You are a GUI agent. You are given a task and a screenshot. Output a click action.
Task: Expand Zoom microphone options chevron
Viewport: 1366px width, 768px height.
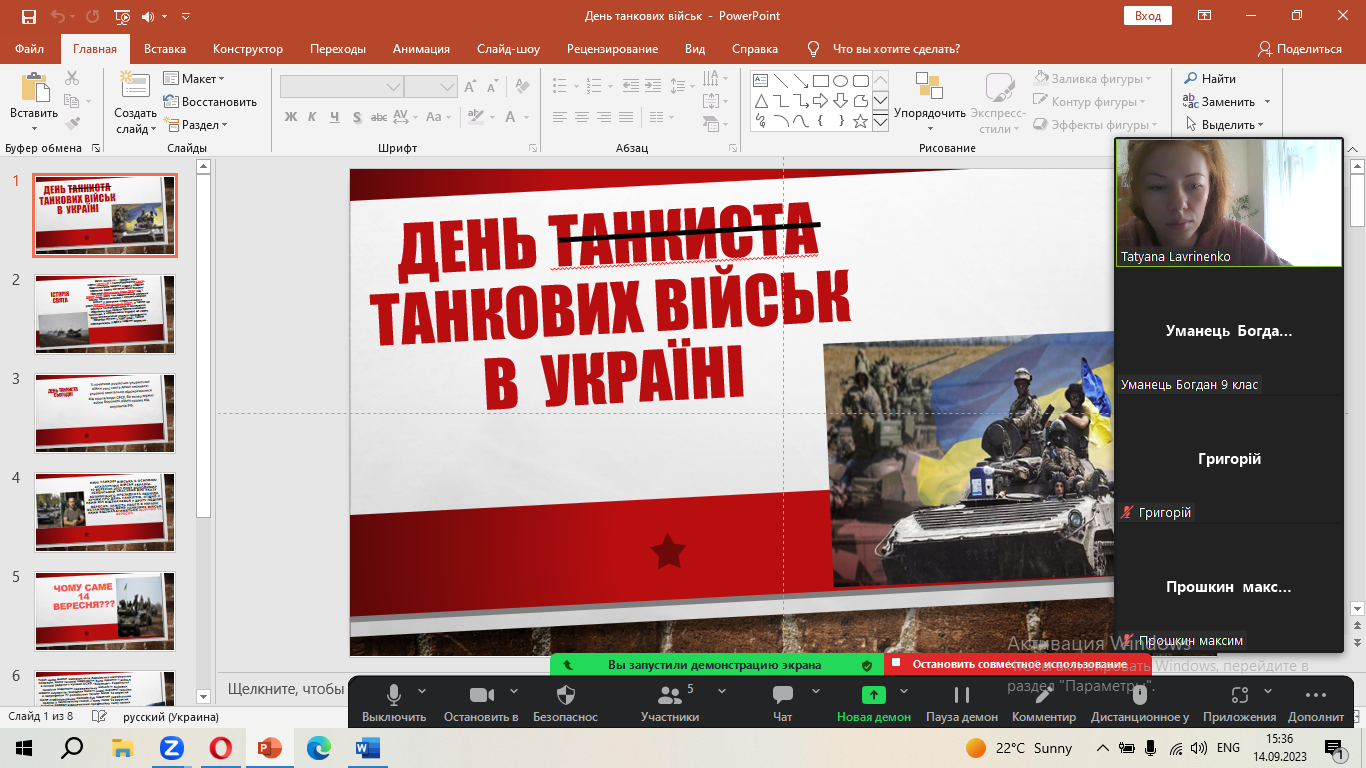click(x=422, y=691)
